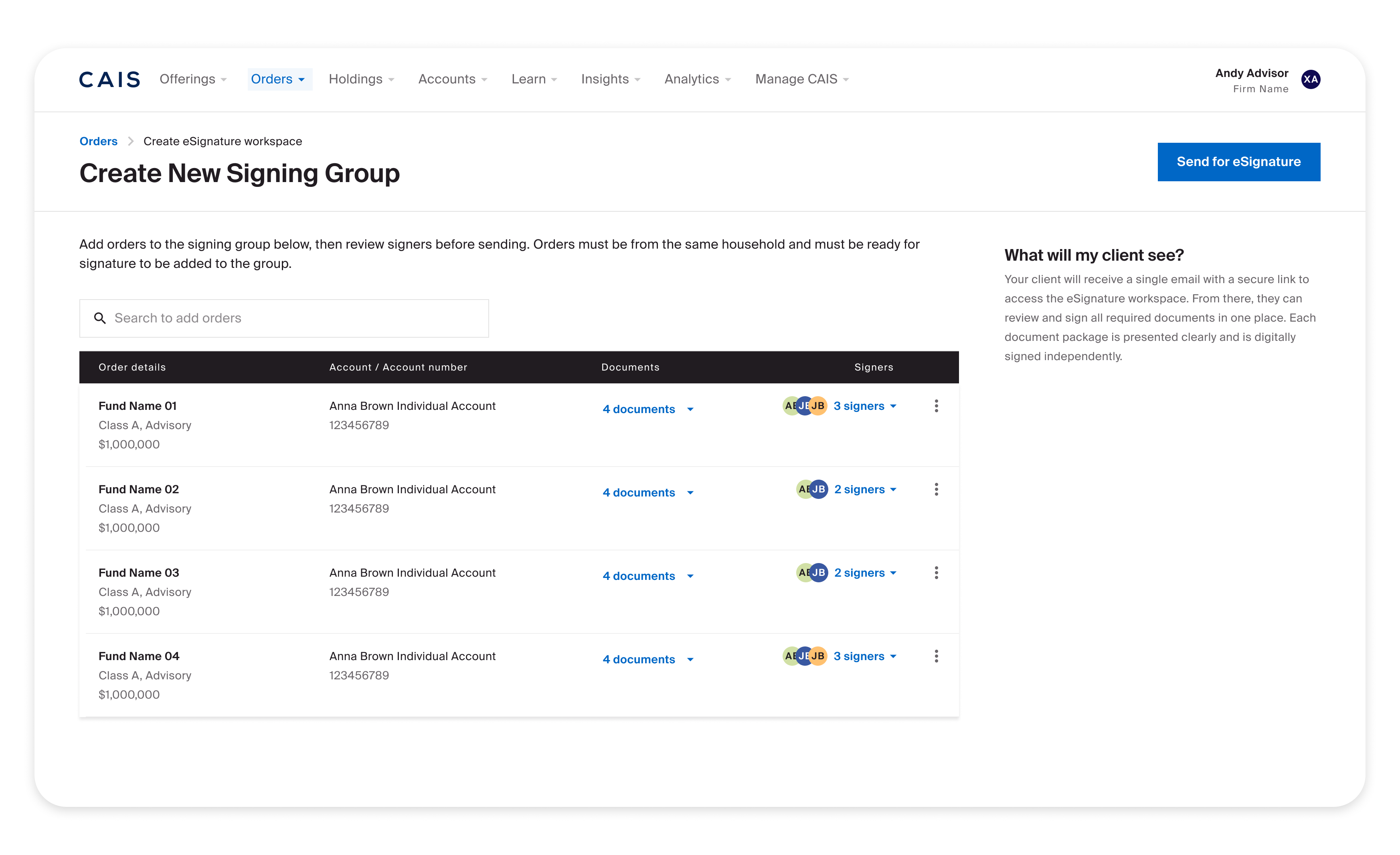Click the Firm Name label

click(x=1260, y=89)
